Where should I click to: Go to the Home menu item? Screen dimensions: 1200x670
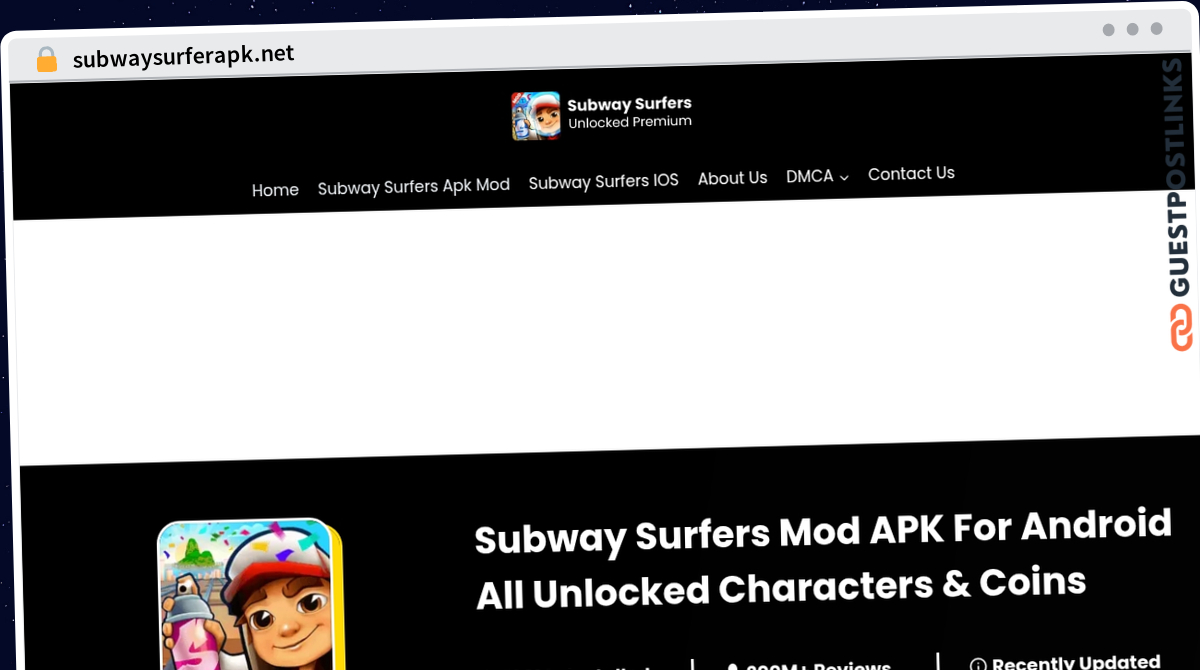coord(275,190)
